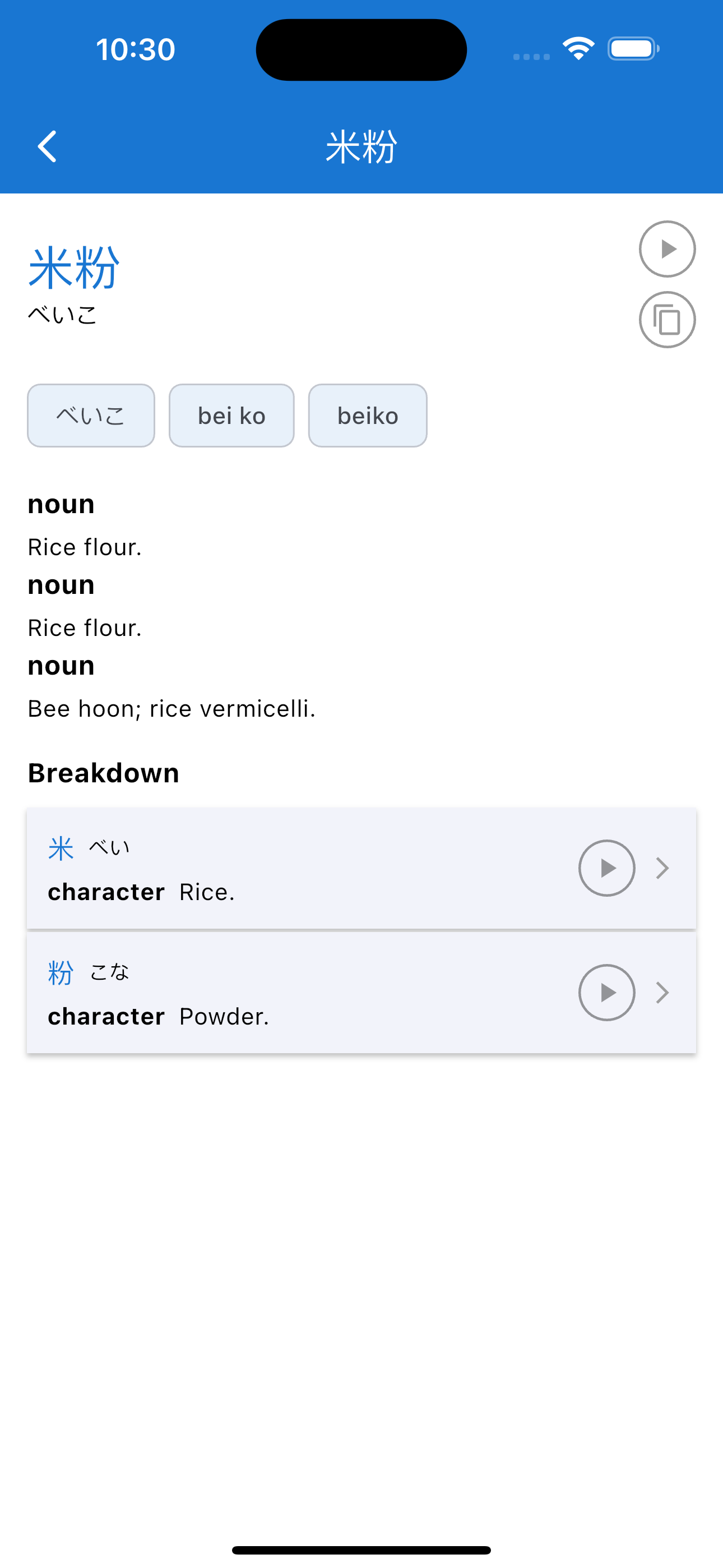
Task: Open details chevron for 米 Rice
Action: (662, 868)
